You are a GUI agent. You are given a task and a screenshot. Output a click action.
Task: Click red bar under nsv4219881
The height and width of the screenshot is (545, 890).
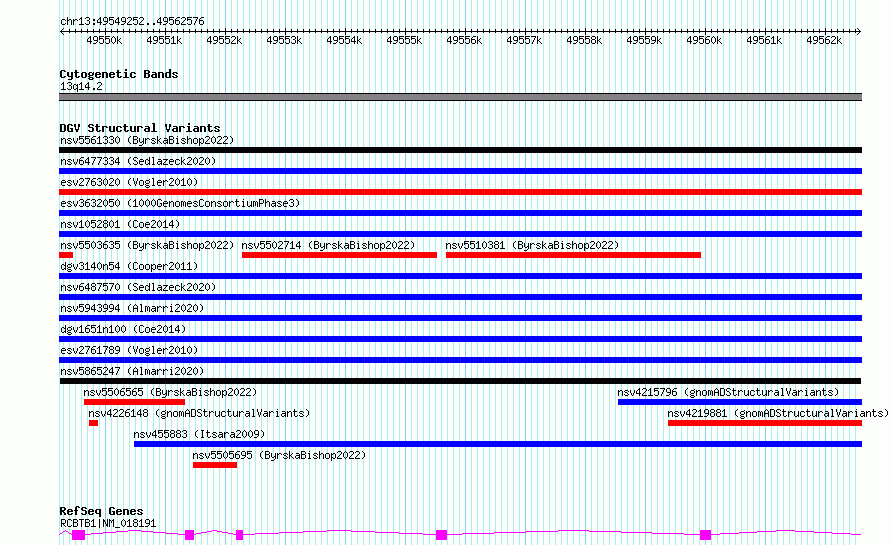[x=765, y=423]
